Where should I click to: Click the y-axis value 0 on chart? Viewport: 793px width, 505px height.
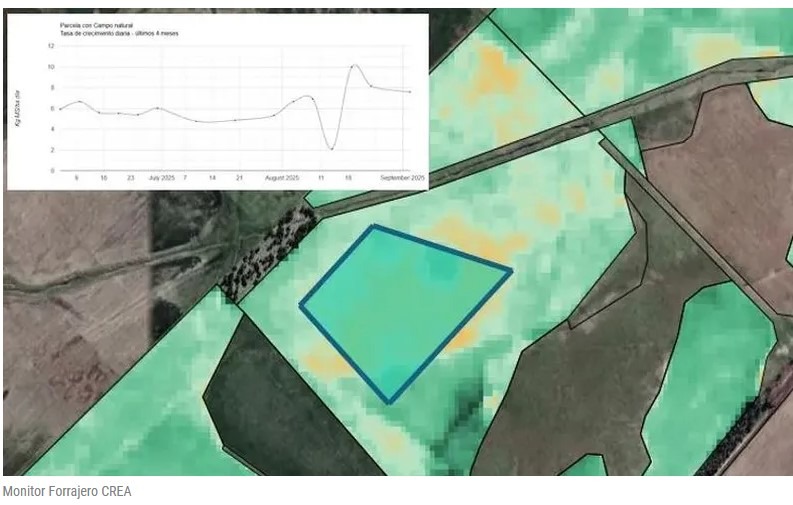pos(51,171)
